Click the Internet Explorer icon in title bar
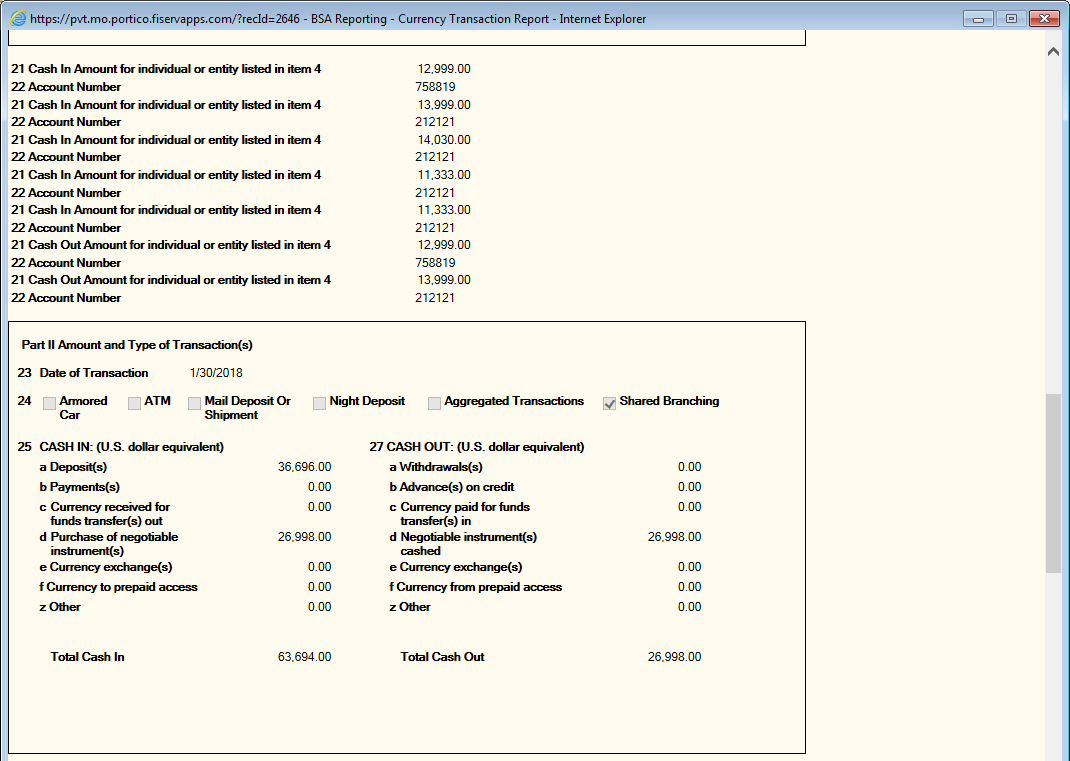The image size is (1070, 761). coord(18,18)
